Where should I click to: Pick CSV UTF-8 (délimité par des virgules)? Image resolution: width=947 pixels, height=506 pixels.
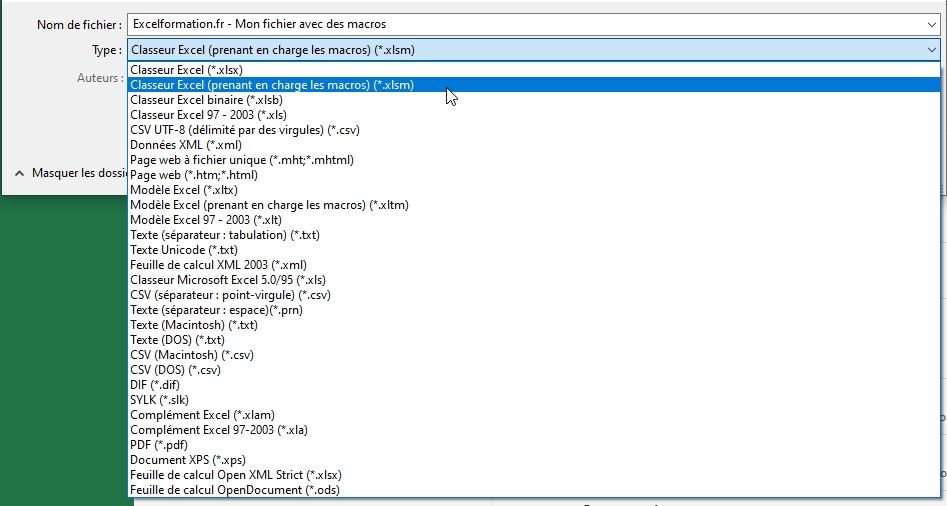coord(245,130)
